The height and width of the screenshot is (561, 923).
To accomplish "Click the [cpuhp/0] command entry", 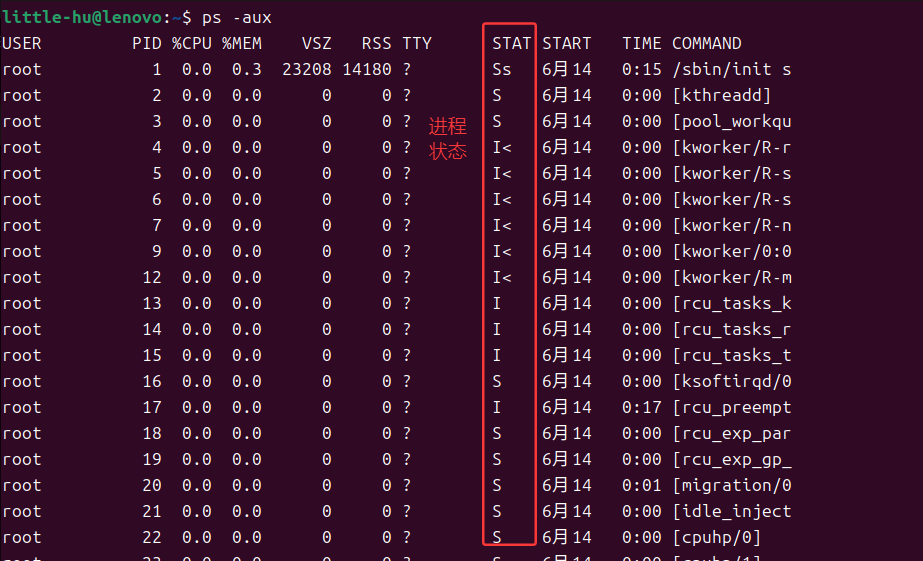I will click(x=716, y=537).
